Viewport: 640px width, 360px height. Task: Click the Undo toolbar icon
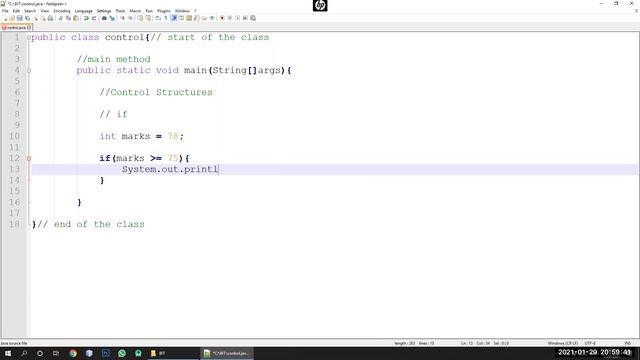click(x=86, y=18)
